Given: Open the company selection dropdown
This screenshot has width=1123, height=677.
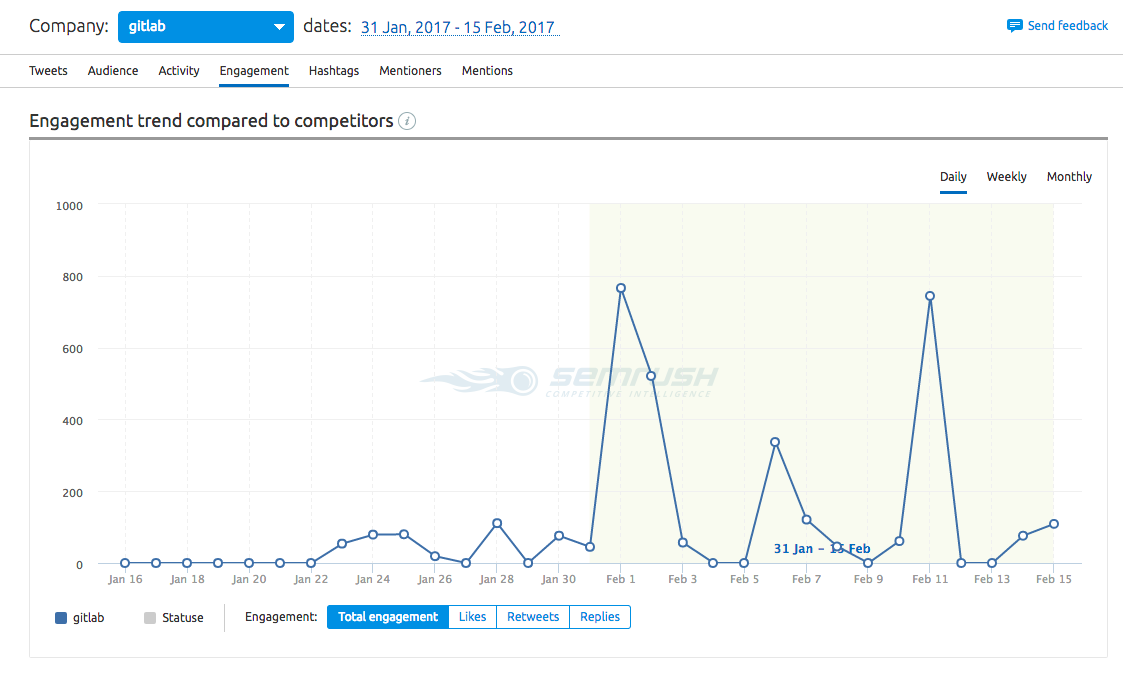Looking at the screenshot, I should click(205, 26).
